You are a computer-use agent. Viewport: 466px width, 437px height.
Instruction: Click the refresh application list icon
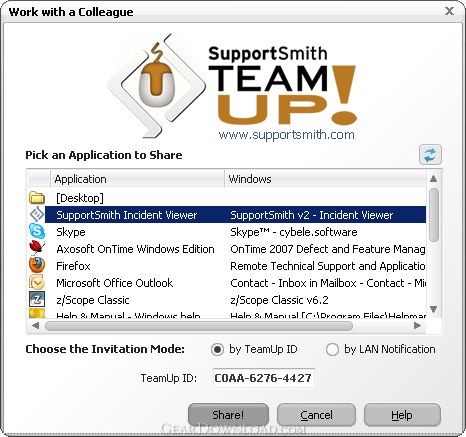coord(430,155)
